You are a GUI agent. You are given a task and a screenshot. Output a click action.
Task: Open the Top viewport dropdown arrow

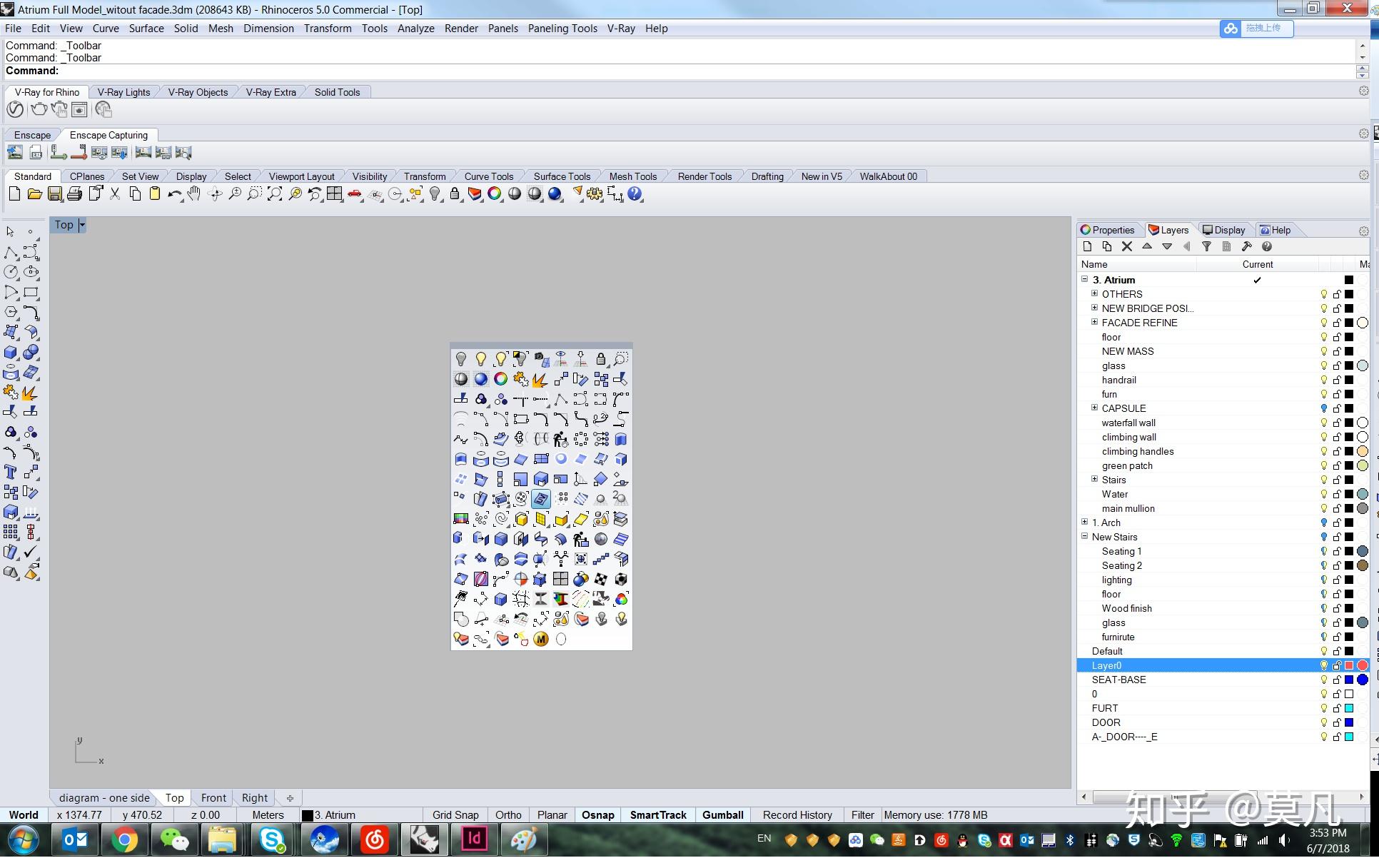pyautogui.click(x=82, y=225)
